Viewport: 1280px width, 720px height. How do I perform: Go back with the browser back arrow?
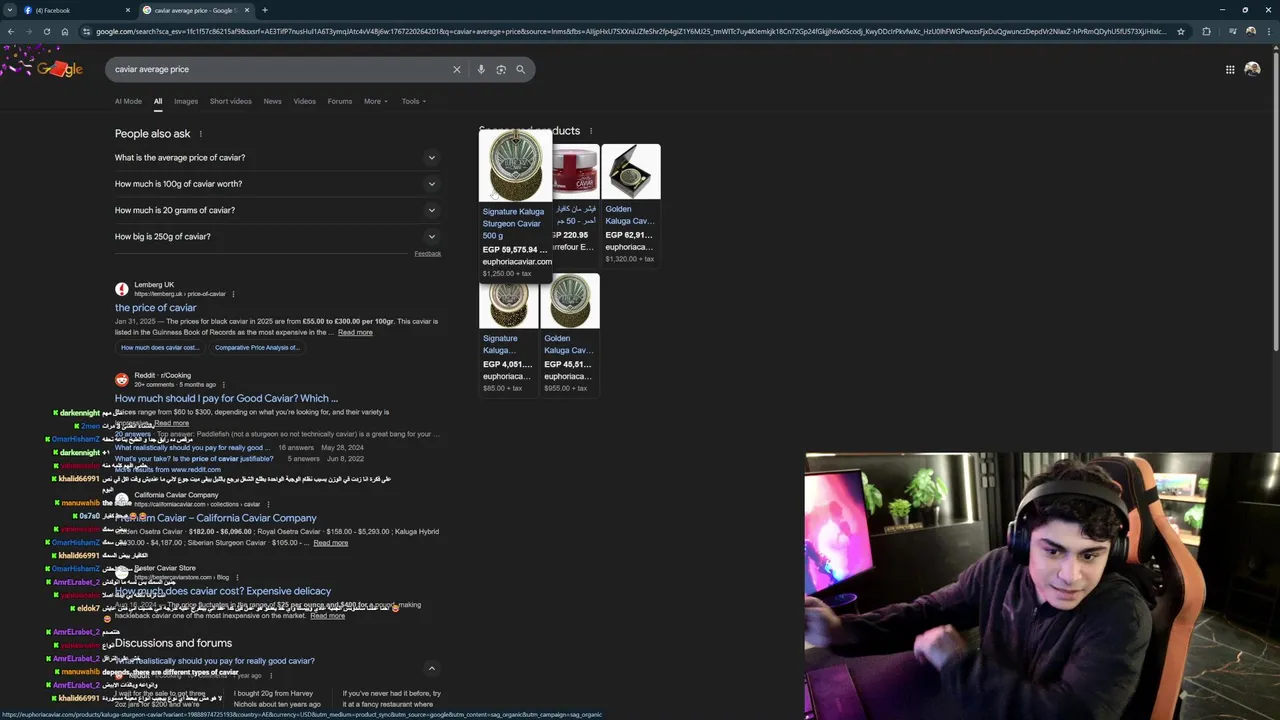[x=10, y=31]
